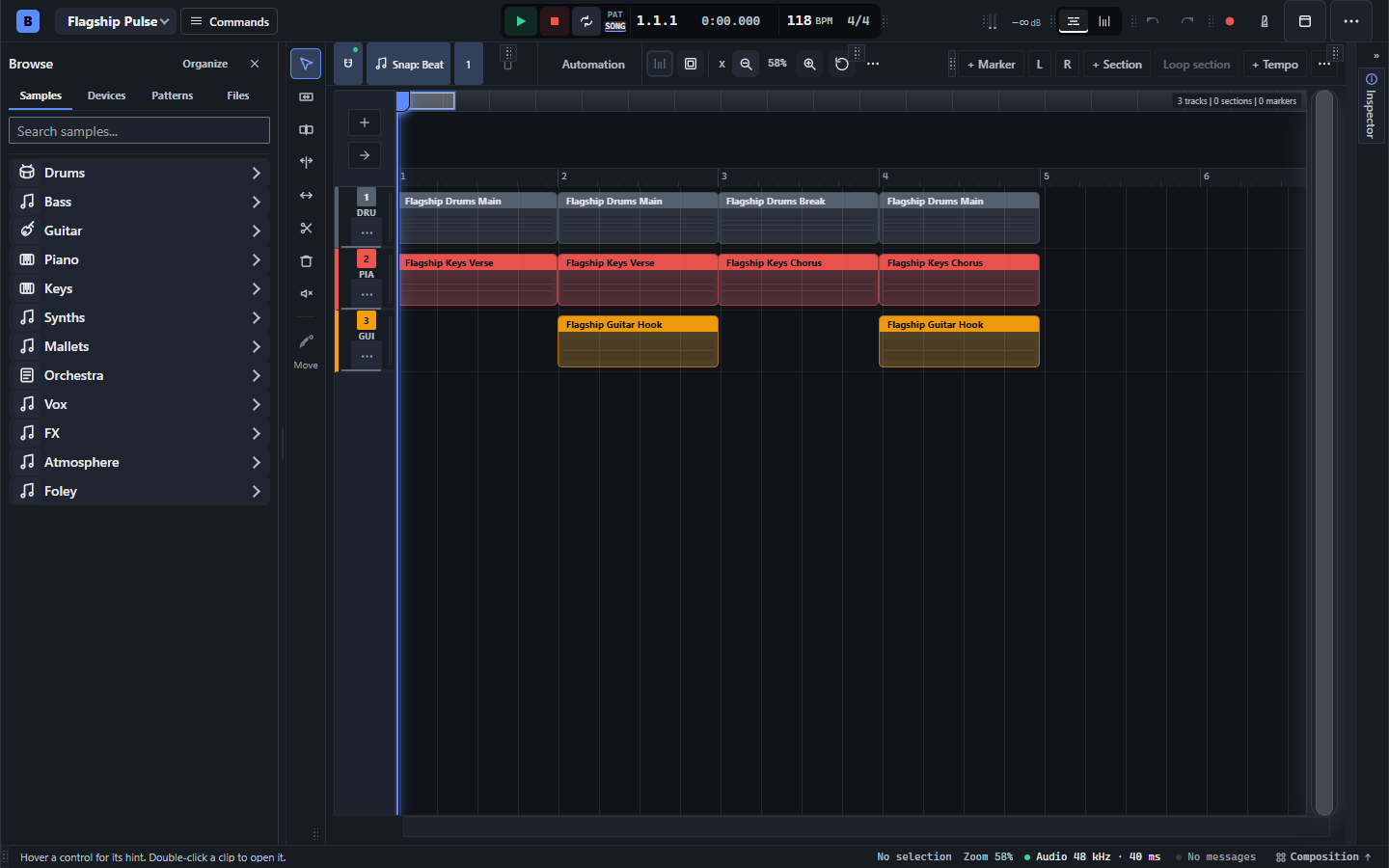Expand the Atmosphere sample category
This screenshot has height=868, width=1389.
click(139, 462)
